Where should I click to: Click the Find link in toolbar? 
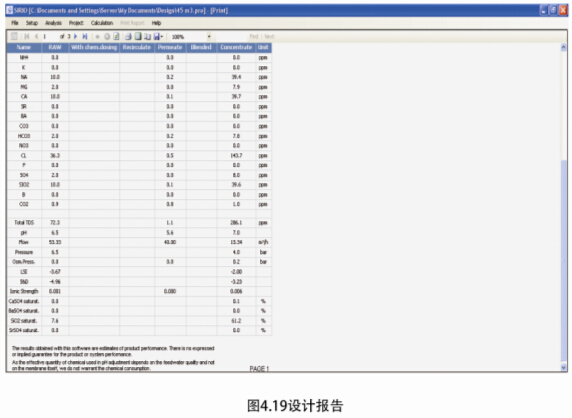pos(254,36)
